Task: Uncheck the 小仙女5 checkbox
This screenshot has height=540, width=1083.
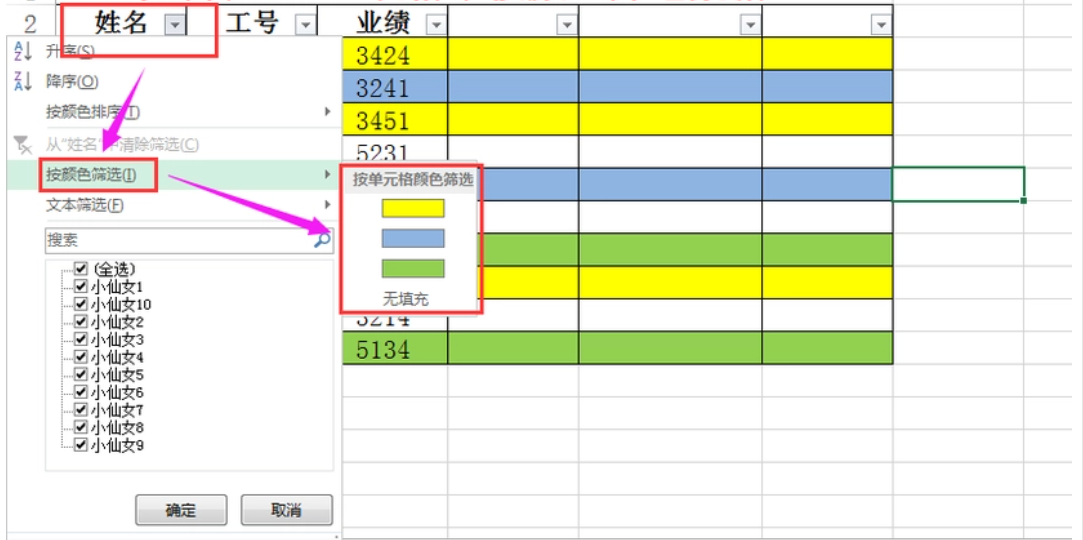Action: click(x=81, y=374)
